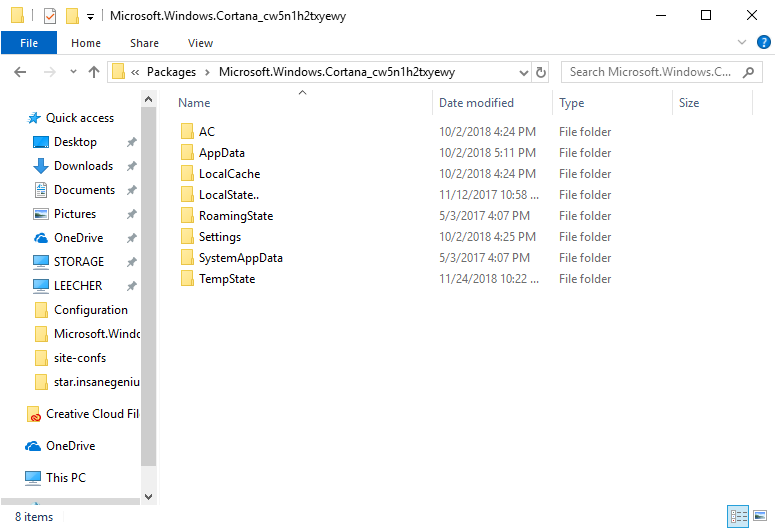Viewport: 776px width, 529px height.
Task: Click navigation pane scroll up arrow
Action: pyautogui.click(x=148, y=99)
